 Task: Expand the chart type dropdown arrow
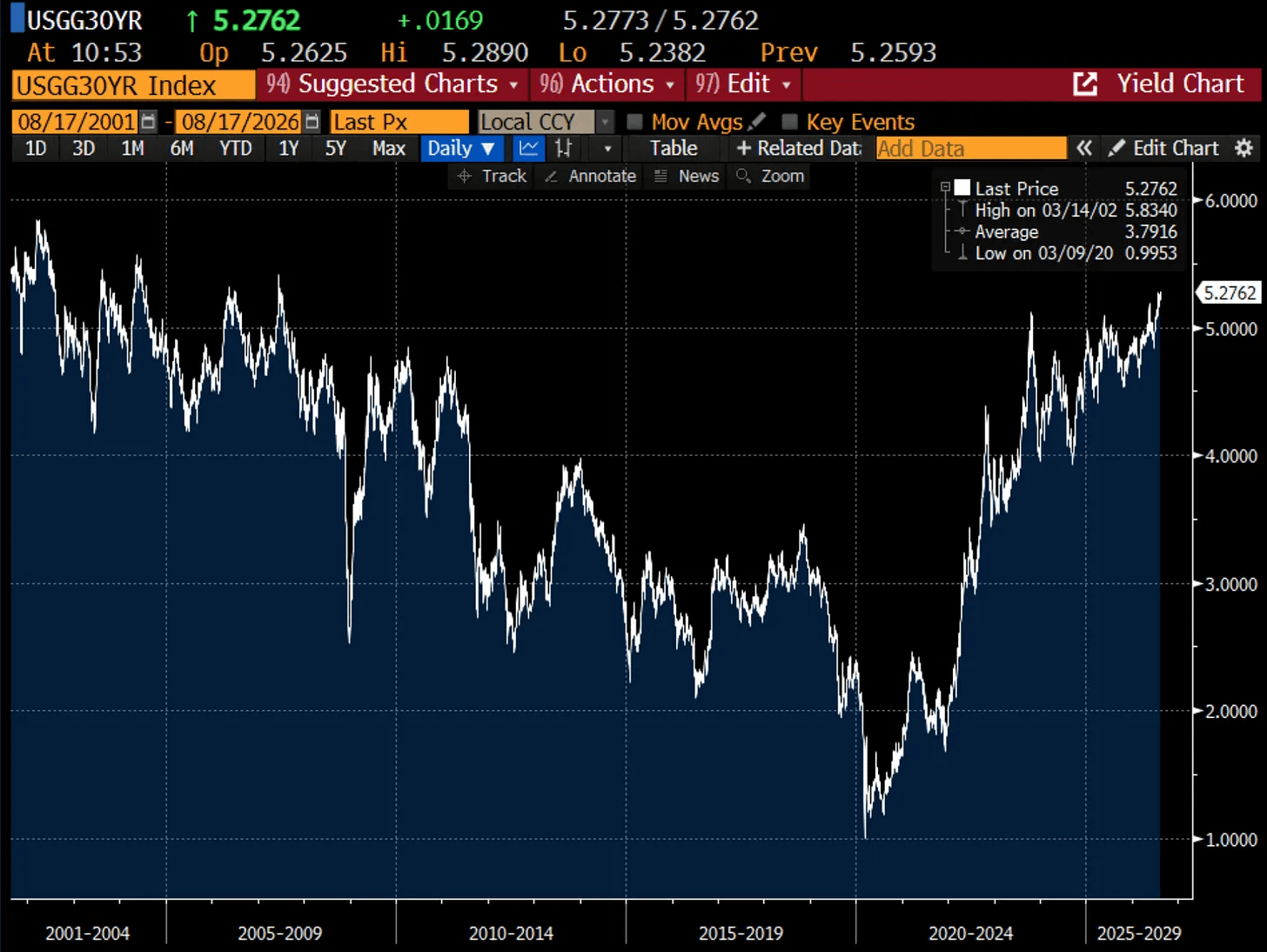tap(607, 149)
